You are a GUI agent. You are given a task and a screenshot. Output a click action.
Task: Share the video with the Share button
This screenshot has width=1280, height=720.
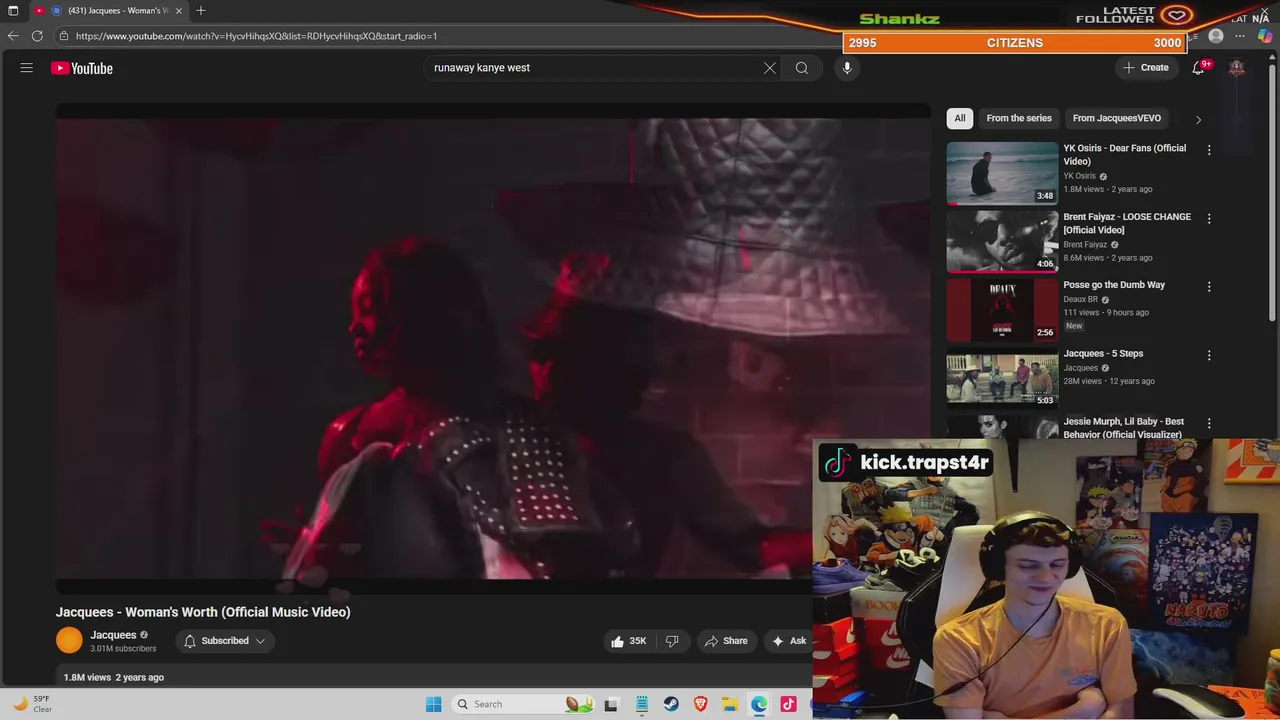tap(726, 641)
